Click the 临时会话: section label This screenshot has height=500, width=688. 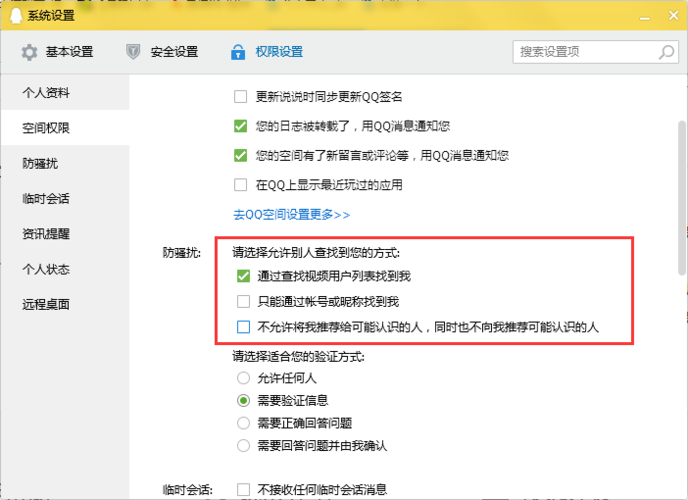pos(187,489)
